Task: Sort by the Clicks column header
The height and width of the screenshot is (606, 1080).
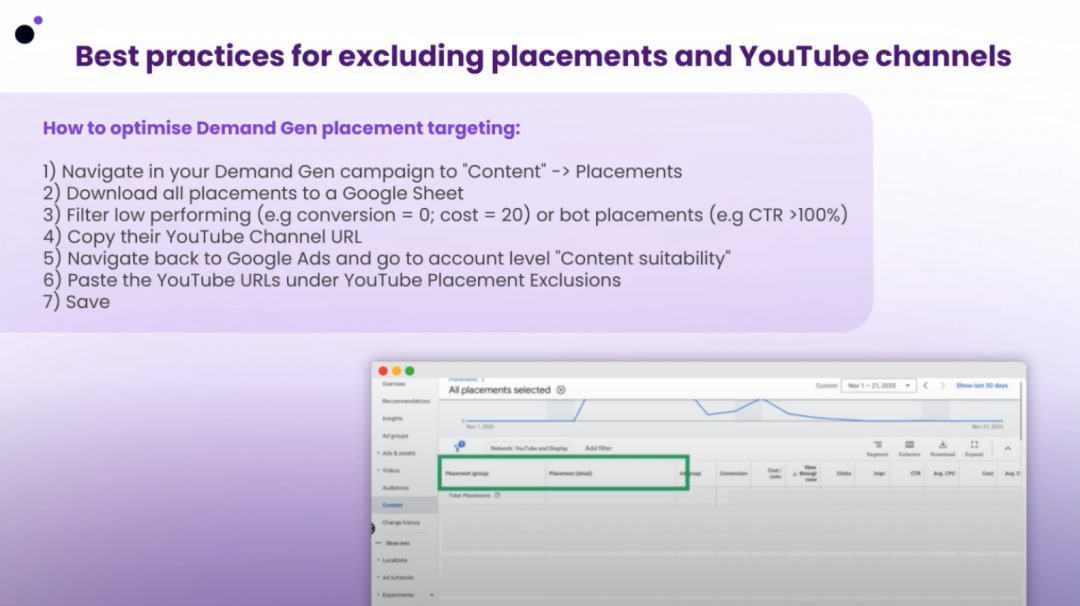Action: [x=844, y=474]
